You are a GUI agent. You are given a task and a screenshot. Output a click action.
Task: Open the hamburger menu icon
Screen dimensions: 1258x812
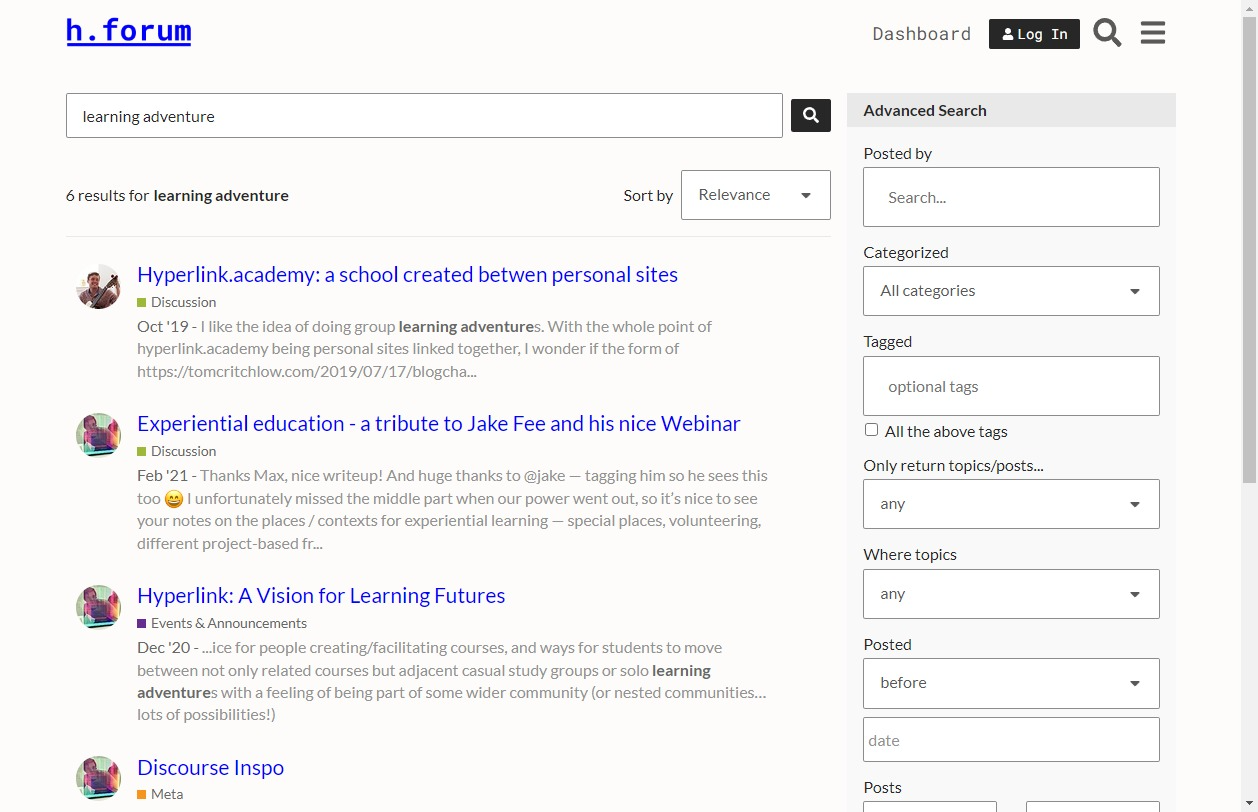pyautogui.click(x=1153, y=33)
